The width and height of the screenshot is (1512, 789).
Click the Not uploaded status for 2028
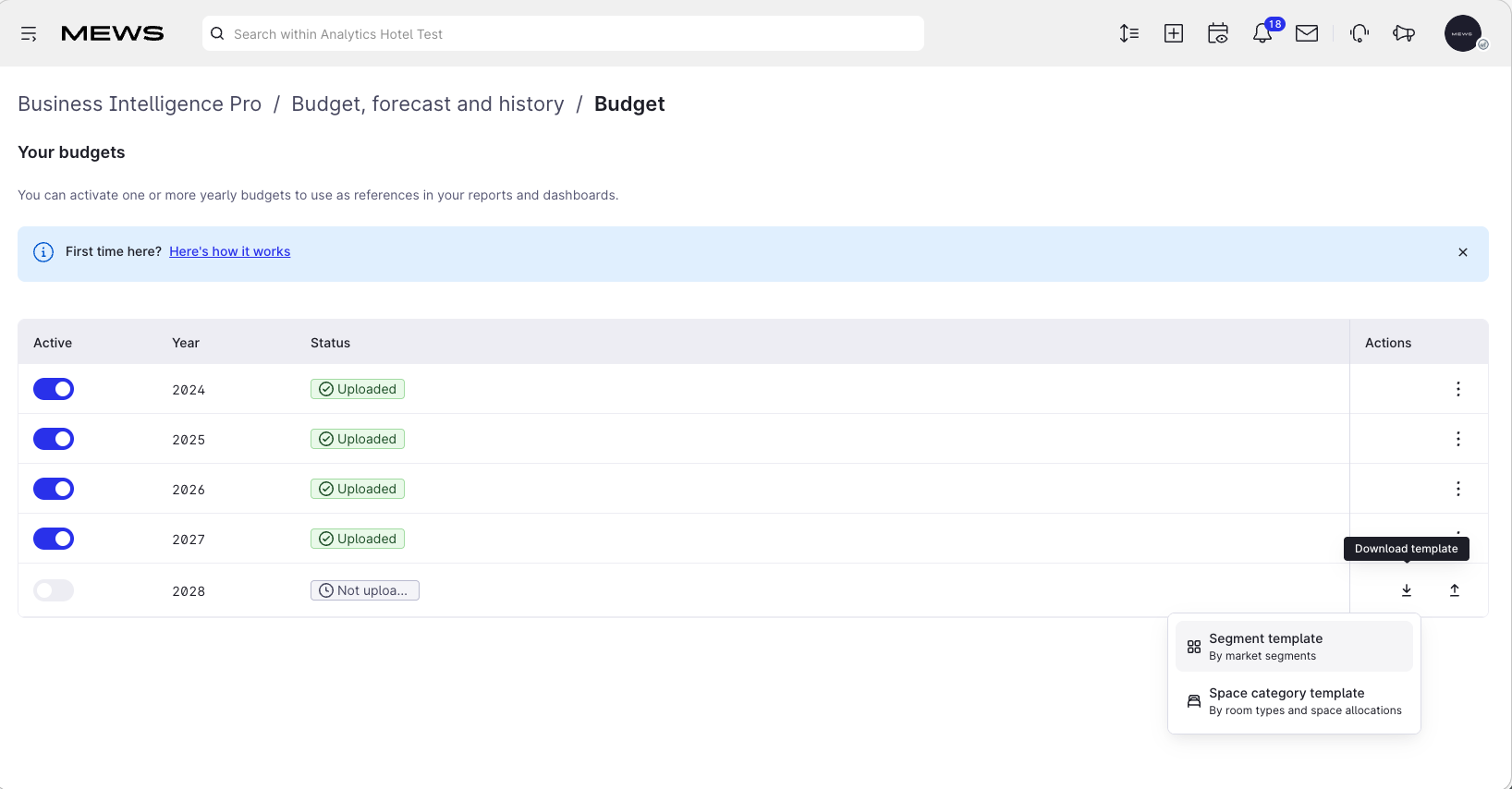365,590
